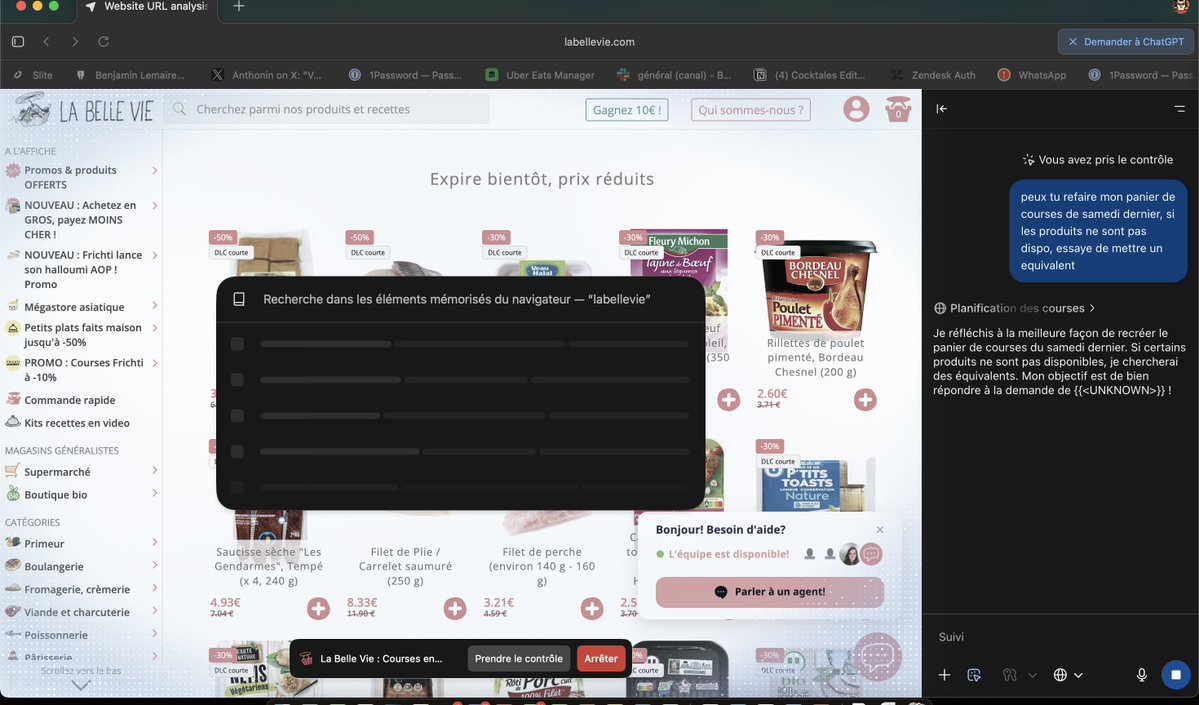Click the Prendre le contrôle button
Screen dimensions: 1199x705
tap(518, 658)
